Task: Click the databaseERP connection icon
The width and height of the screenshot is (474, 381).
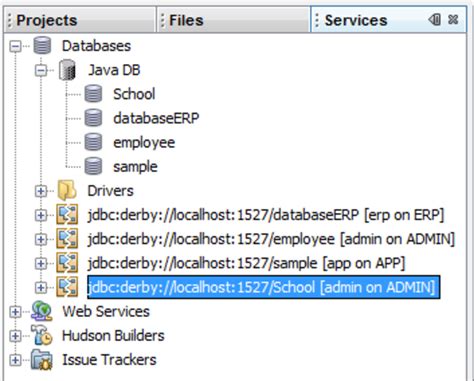Action: [67, 214]
